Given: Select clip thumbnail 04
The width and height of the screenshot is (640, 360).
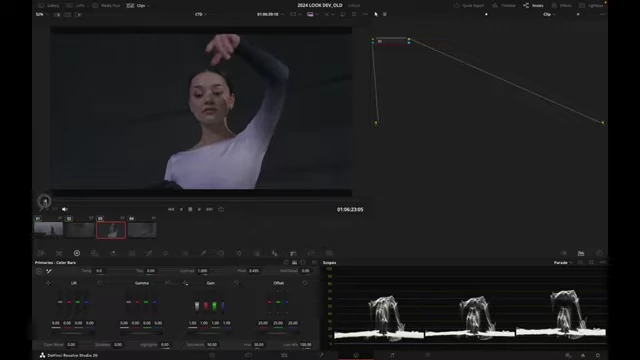Looking at the screenshot, I should pyautogui.click(x=142, y=230).
